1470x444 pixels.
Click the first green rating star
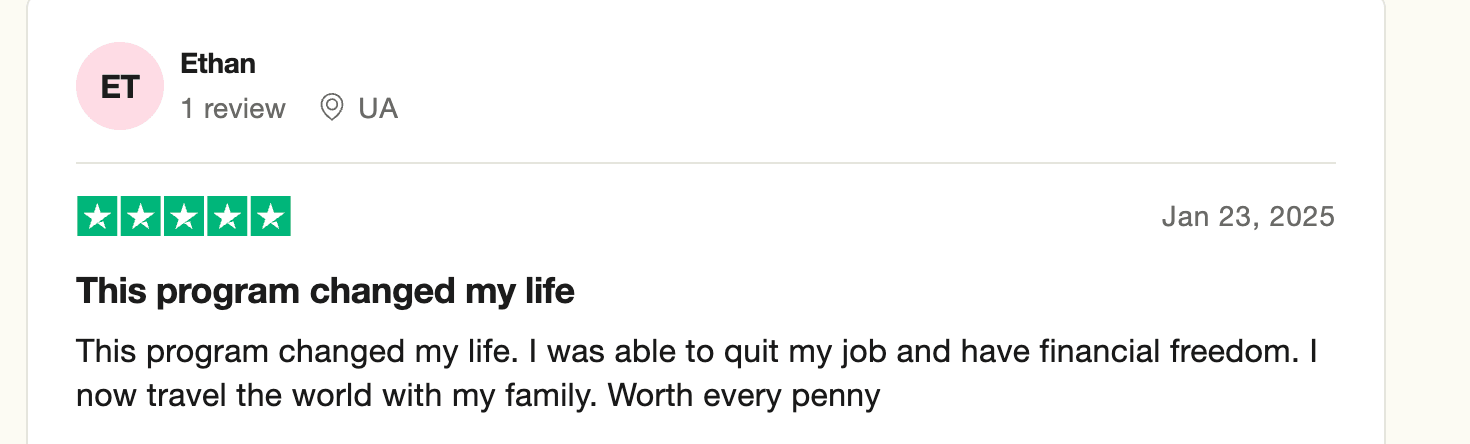click(x=97, y=216)
